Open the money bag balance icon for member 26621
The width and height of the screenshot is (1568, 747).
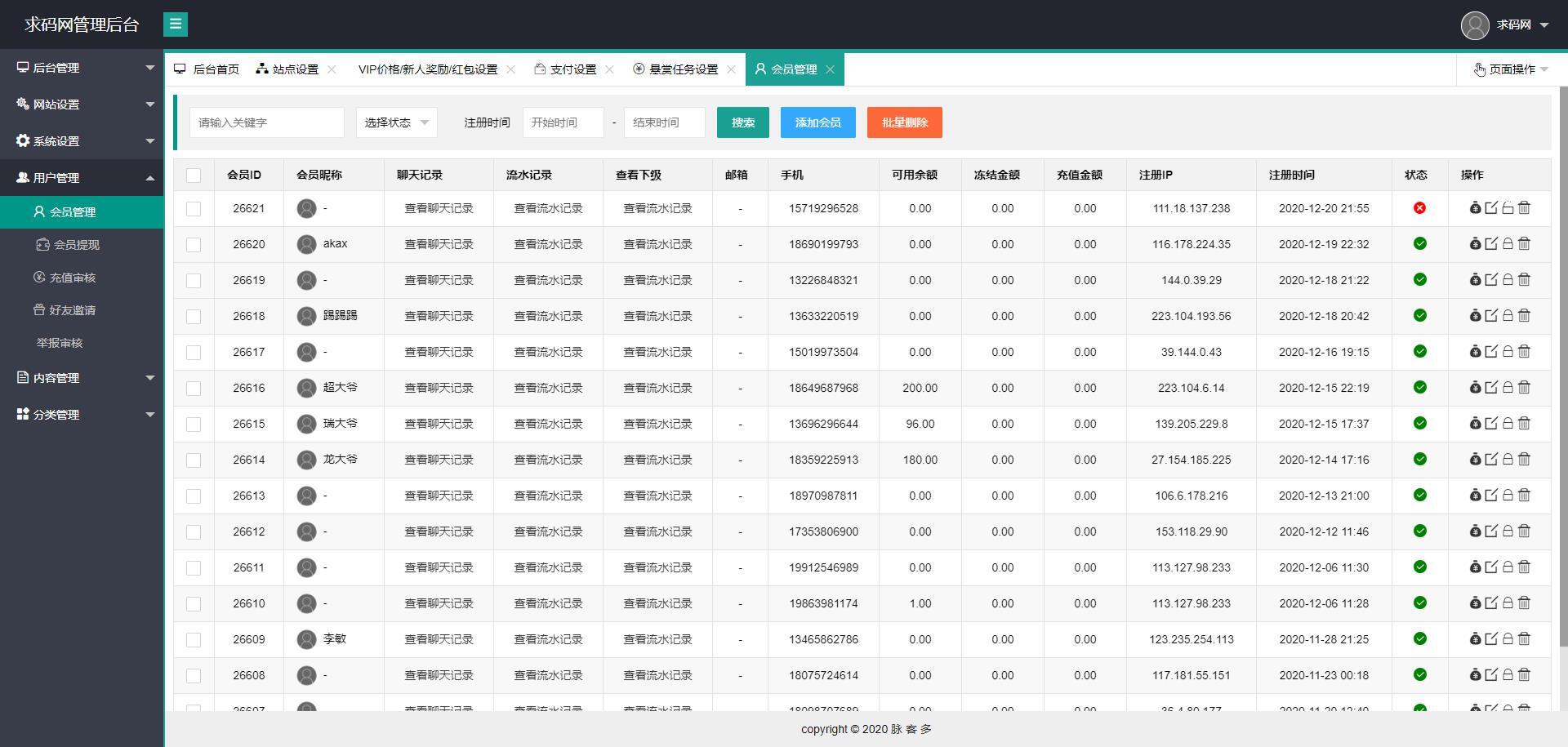coord(1474,208)
